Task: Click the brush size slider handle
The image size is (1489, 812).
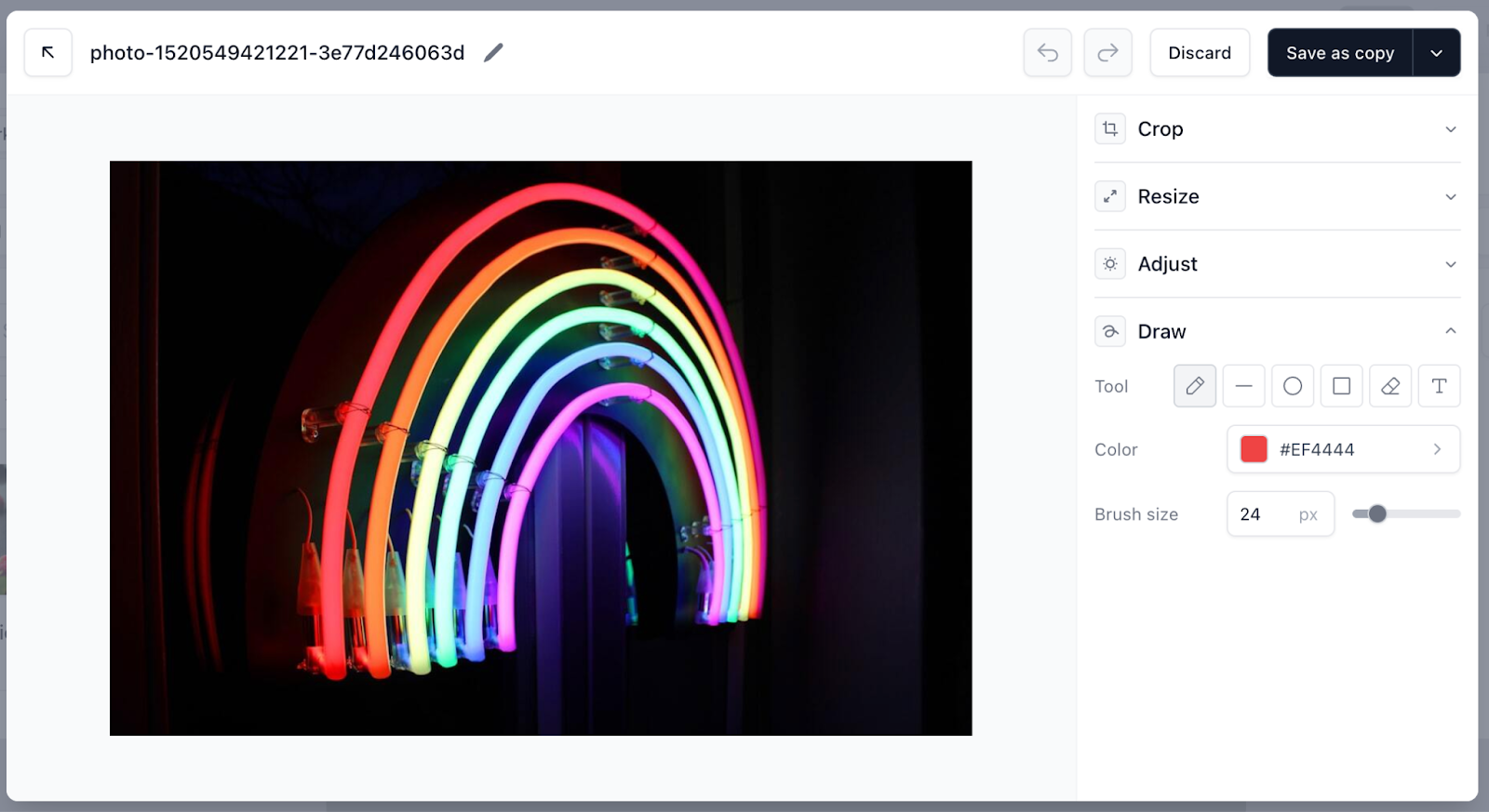Action: [1377, 514]
